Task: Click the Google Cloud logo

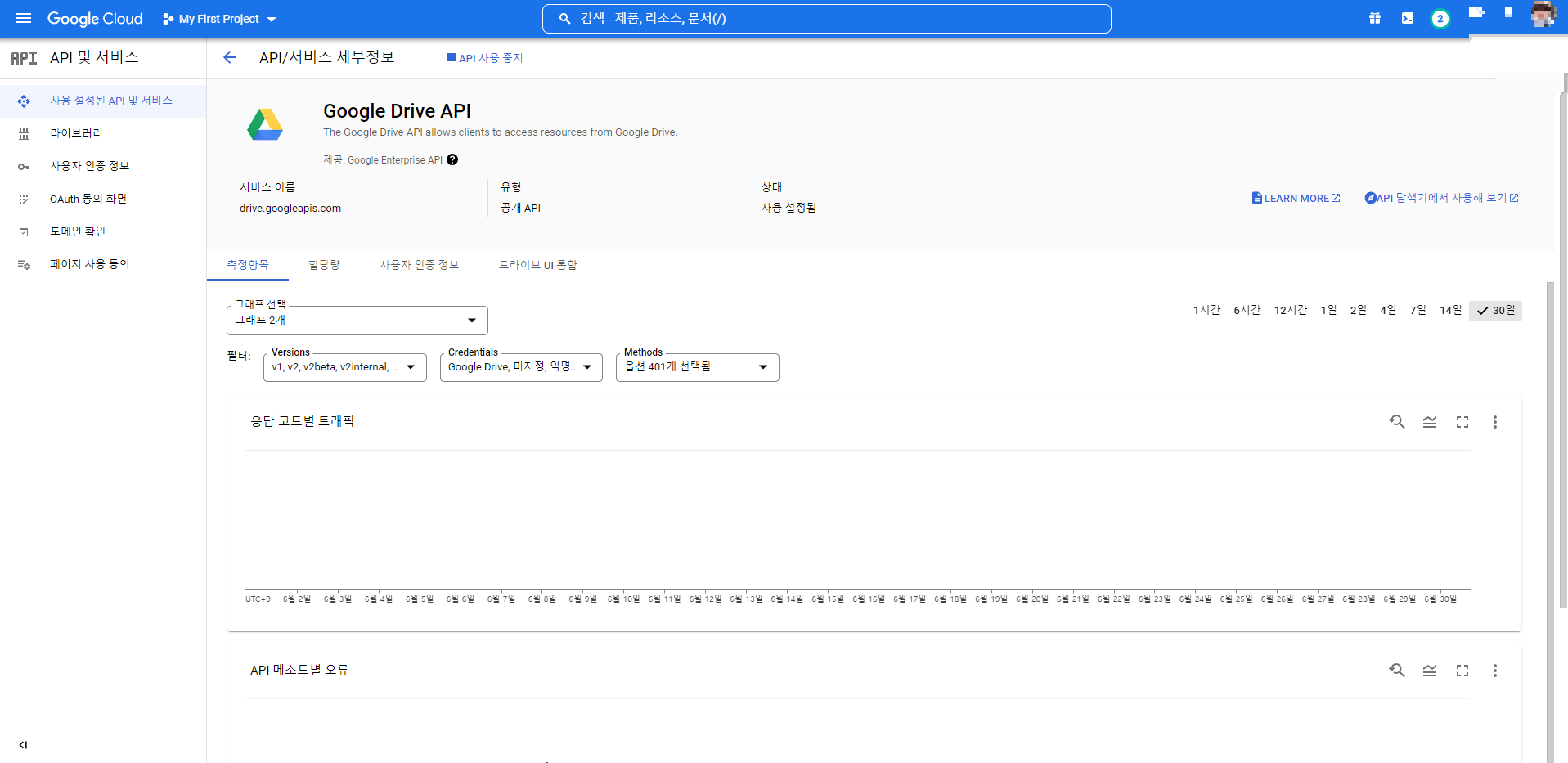Action: 95,19
